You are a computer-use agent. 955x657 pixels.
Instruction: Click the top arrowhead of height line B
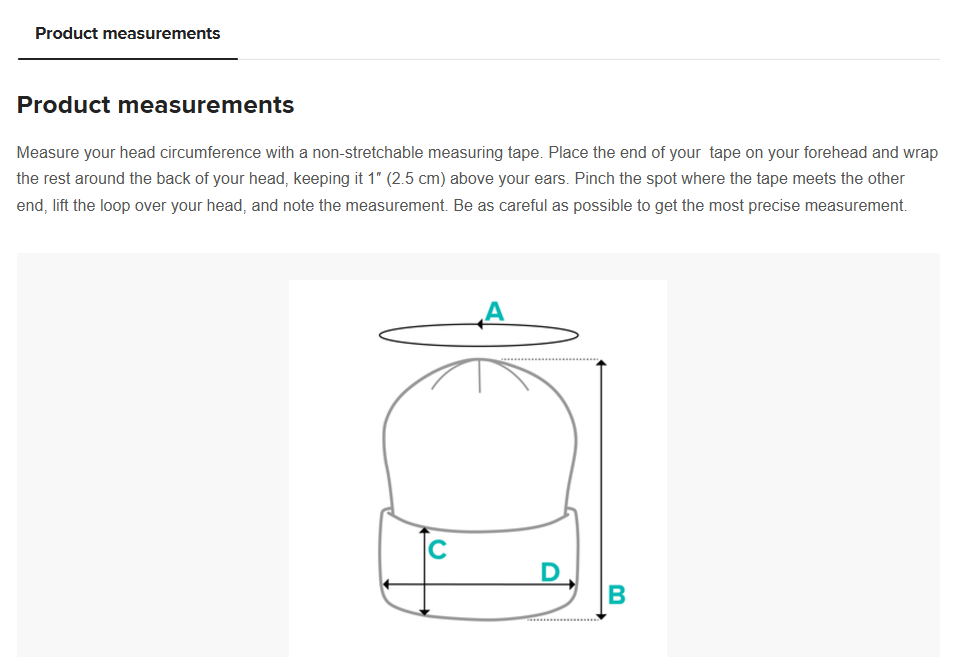point(601,364)
